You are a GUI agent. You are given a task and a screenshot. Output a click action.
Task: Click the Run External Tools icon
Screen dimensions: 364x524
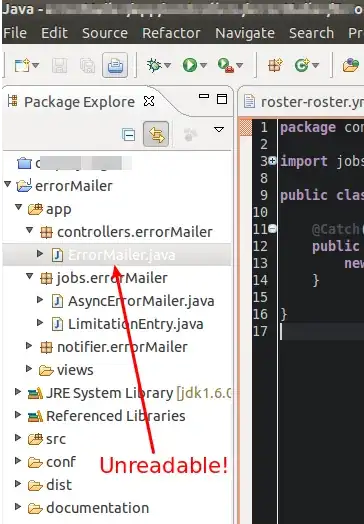[x=226, y=65]
